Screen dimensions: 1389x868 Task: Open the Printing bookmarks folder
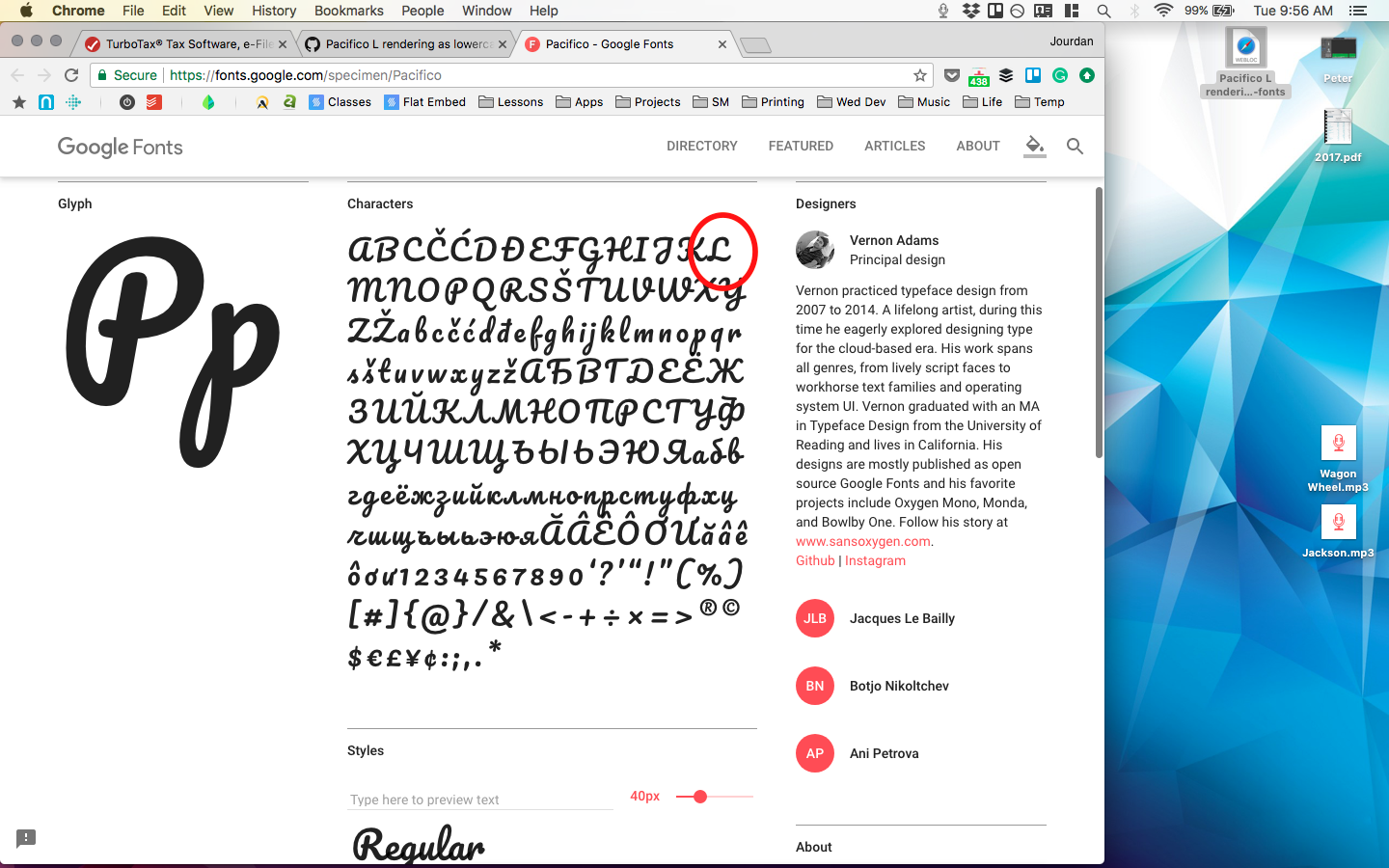pos(773,101)
